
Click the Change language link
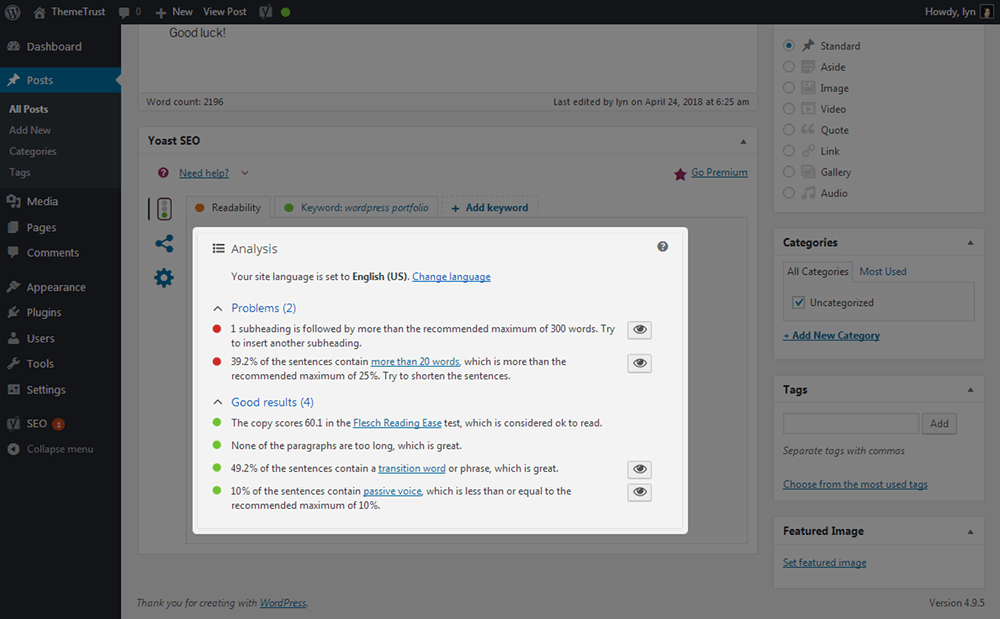coord(451,277)
